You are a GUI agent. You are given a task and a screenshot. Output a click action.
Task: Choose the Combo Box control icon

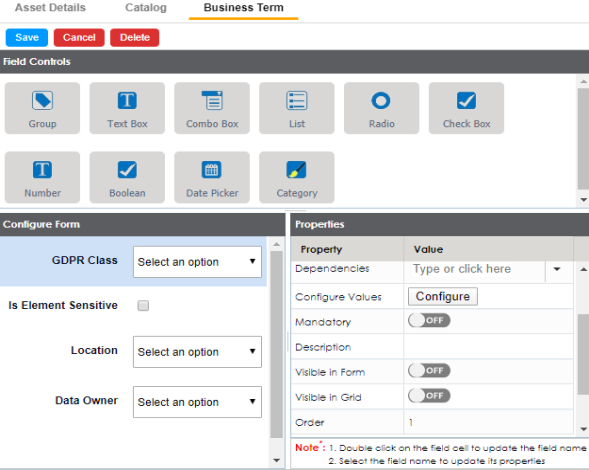point(213,100)
